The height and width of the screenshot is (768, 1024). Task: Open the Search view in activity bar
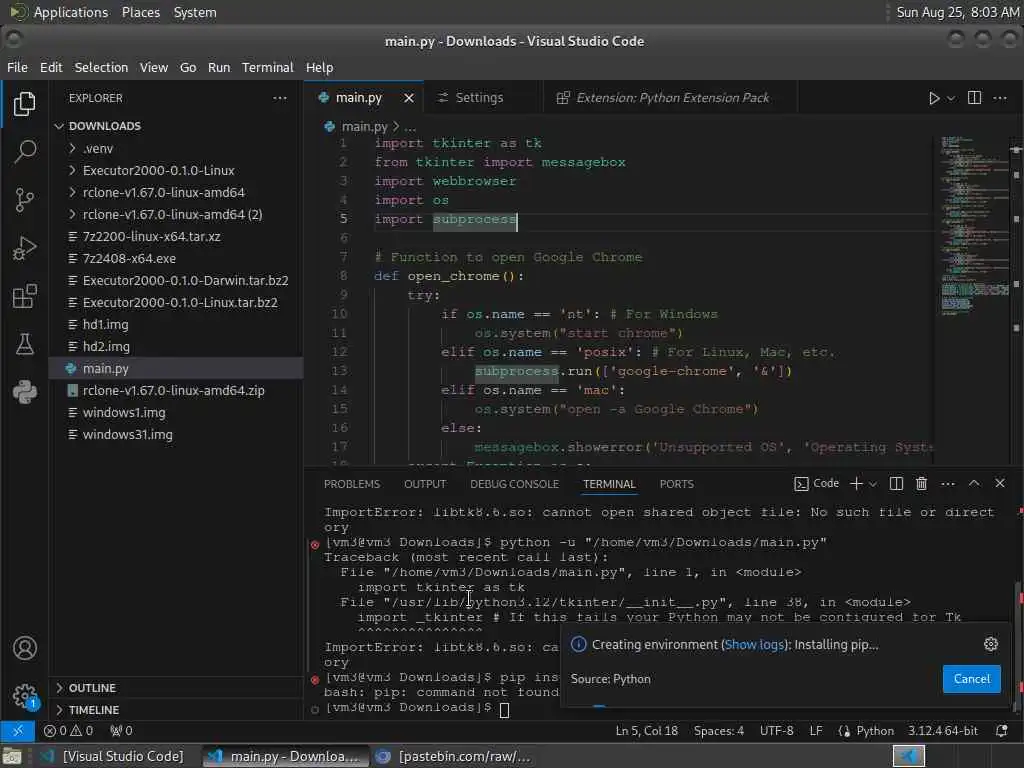point(24,152)
